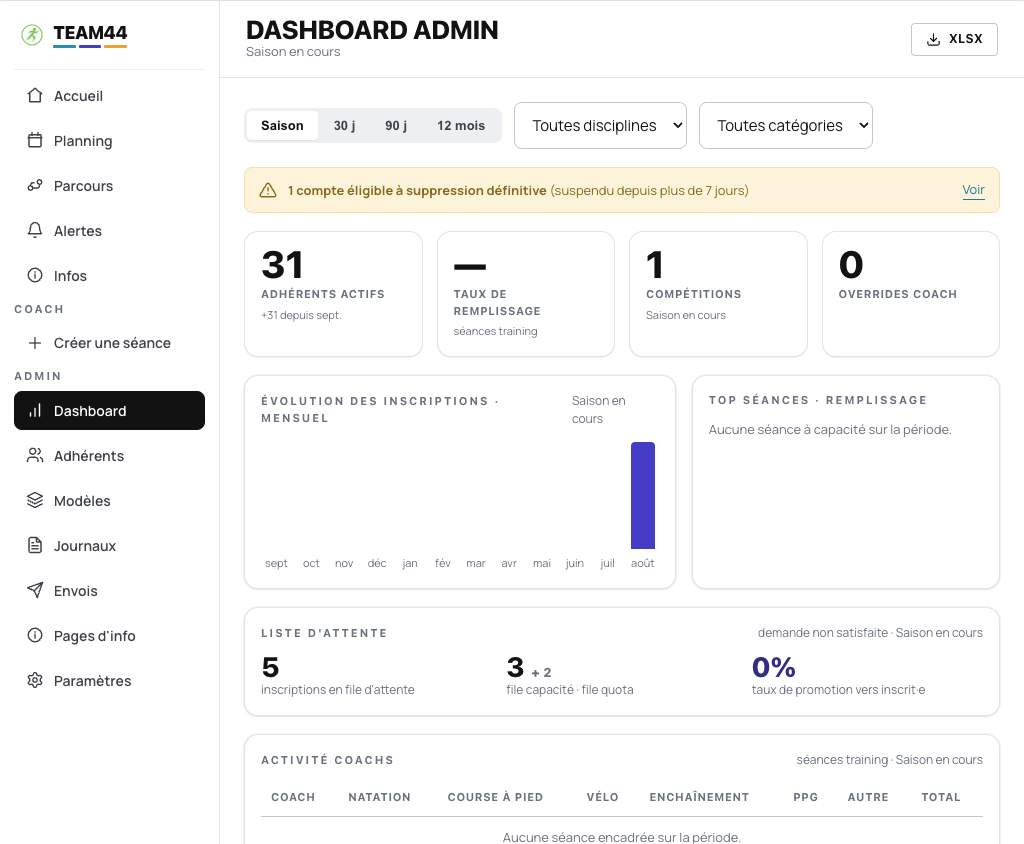Follow the Voir link in the alert
The image size is (1024, 844).
(973, 190)
